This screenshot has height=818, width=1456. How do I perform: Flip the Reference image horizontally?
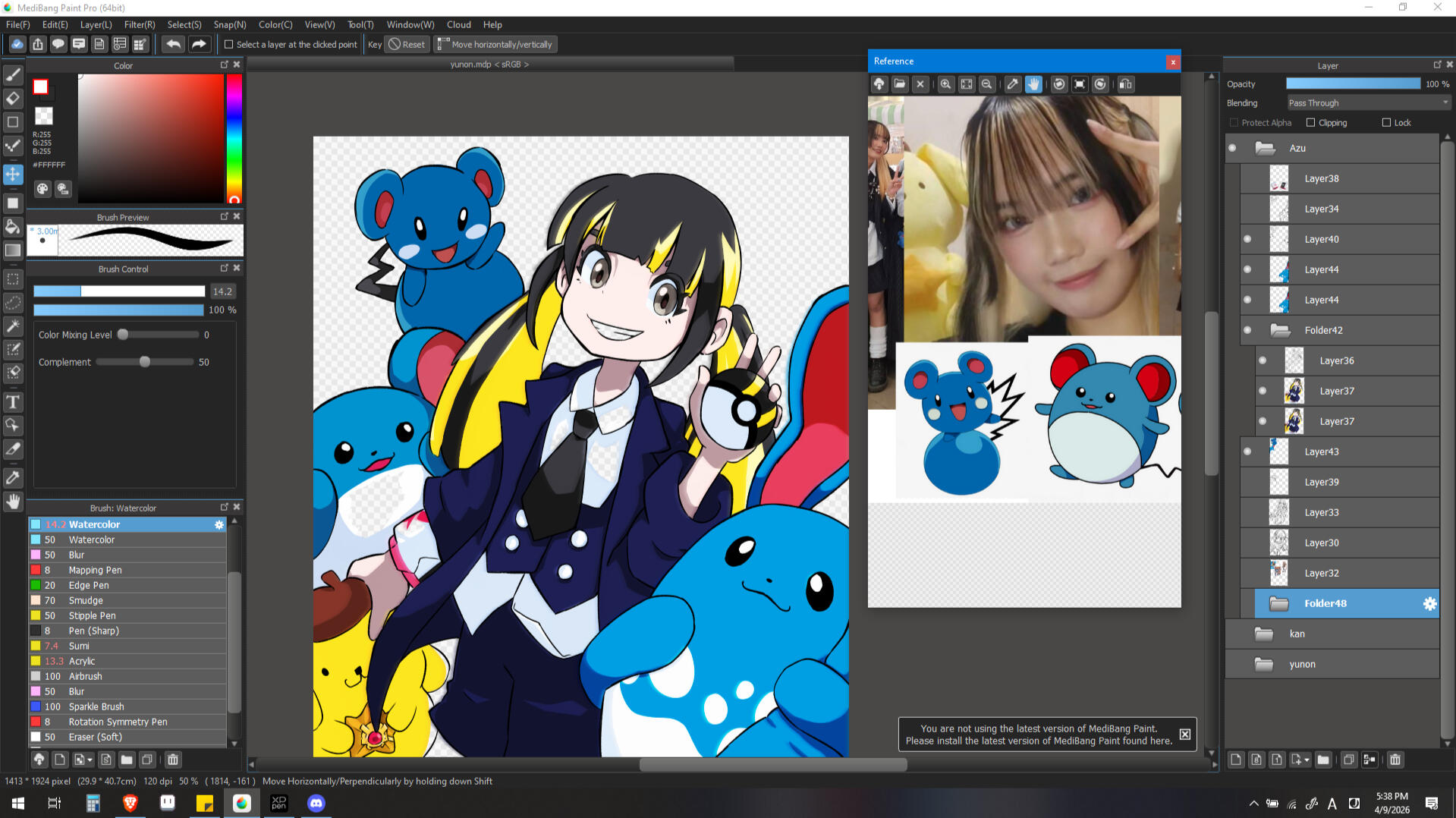(1126, 84)
